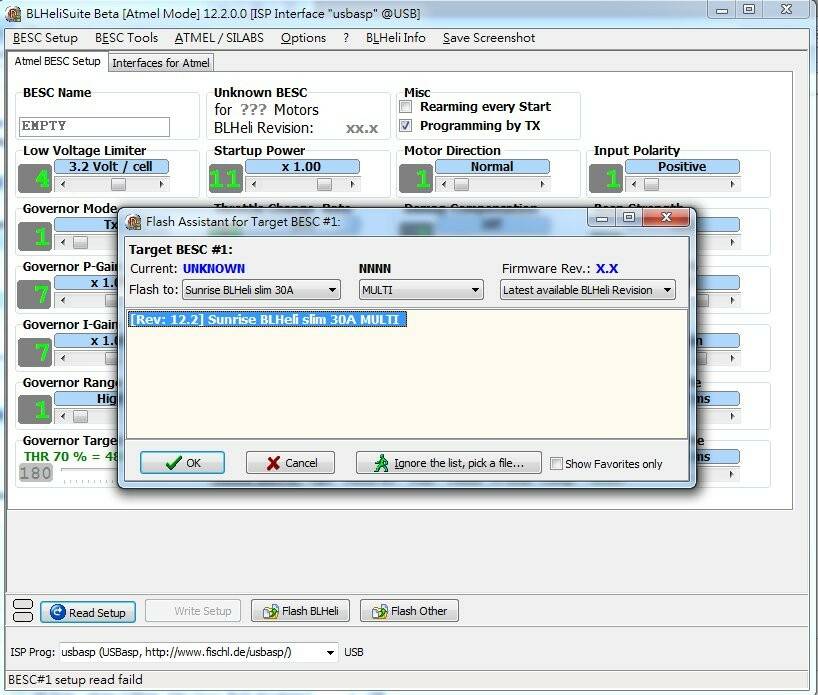Select Rev 12.2 Sunrise BLHeli slim 30A MULTI entry
Screen dimensions: 818x695
(x=267, y=319)
